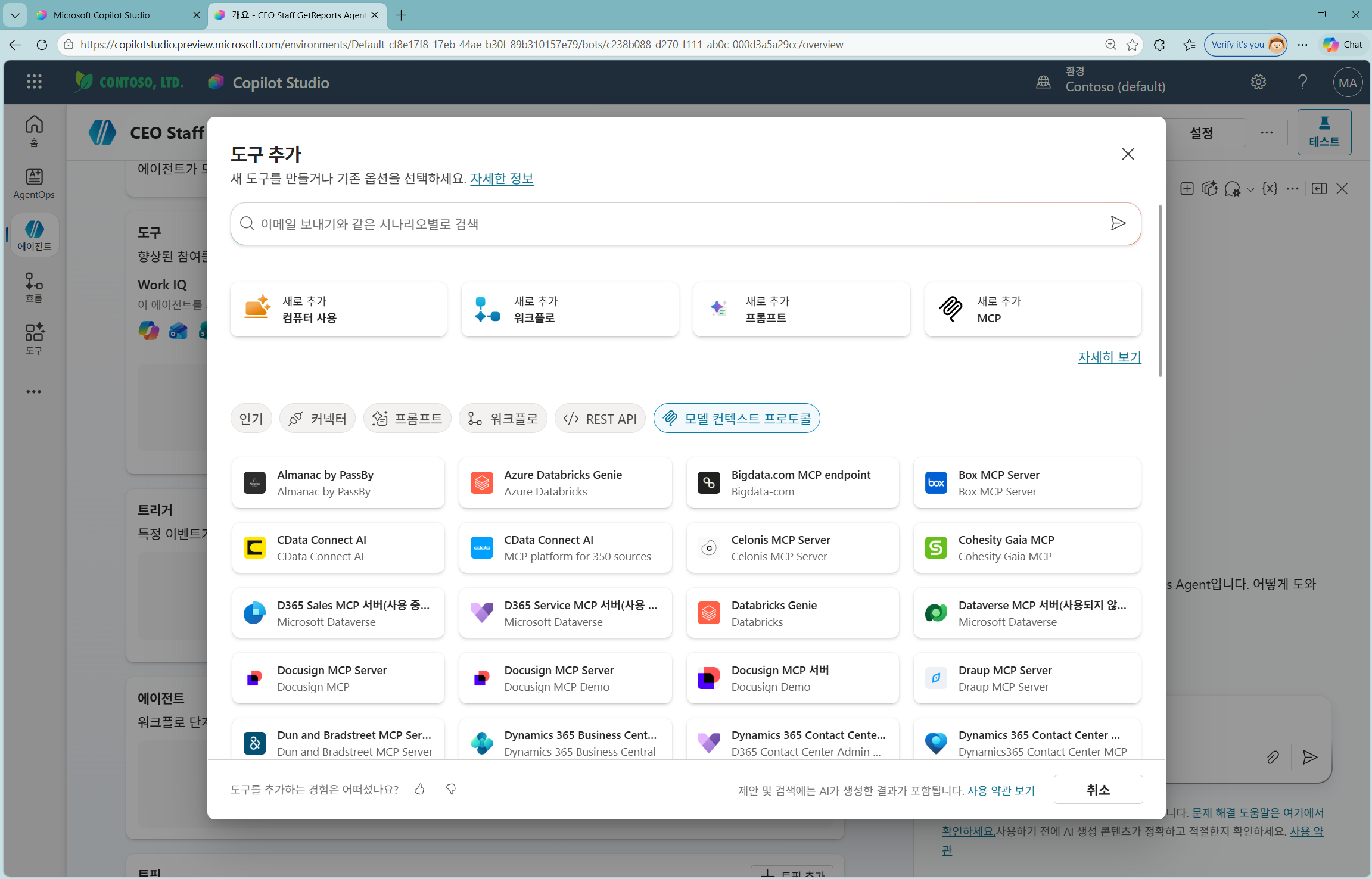This screenshot has width=1372, height=879.
Task: Open the app launcher waffle icon
Action: click(35, 82)
